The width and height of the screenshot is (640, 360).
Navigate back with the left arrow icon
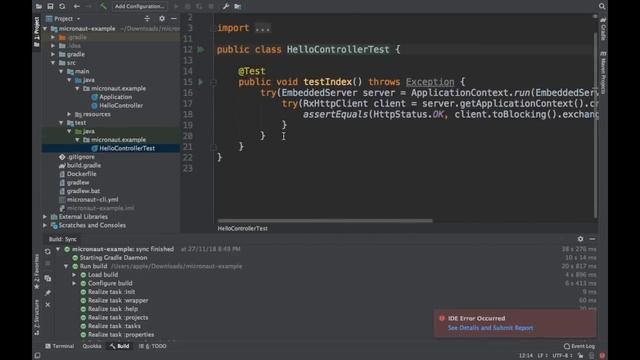76,6
